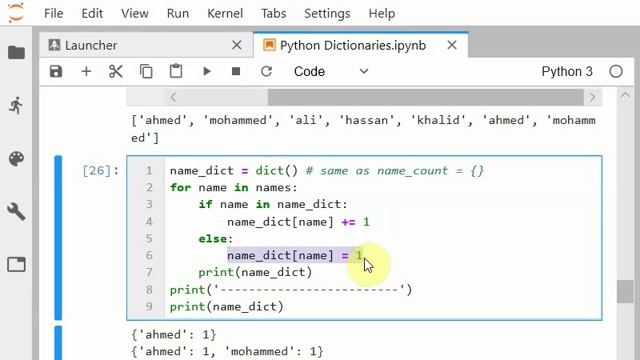Open the wrench tools sidebar icon
This screenshot has width=640, height=360.
point(16,212)
